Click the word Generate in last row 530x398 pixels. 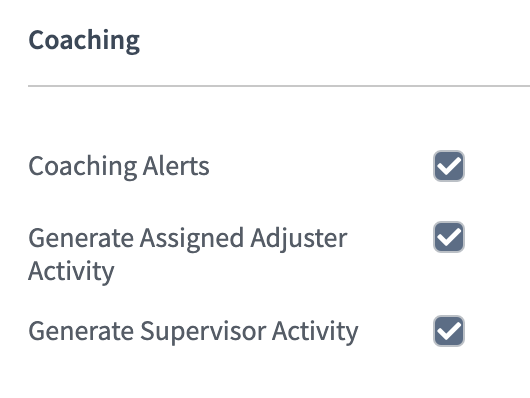click(81, 331)
